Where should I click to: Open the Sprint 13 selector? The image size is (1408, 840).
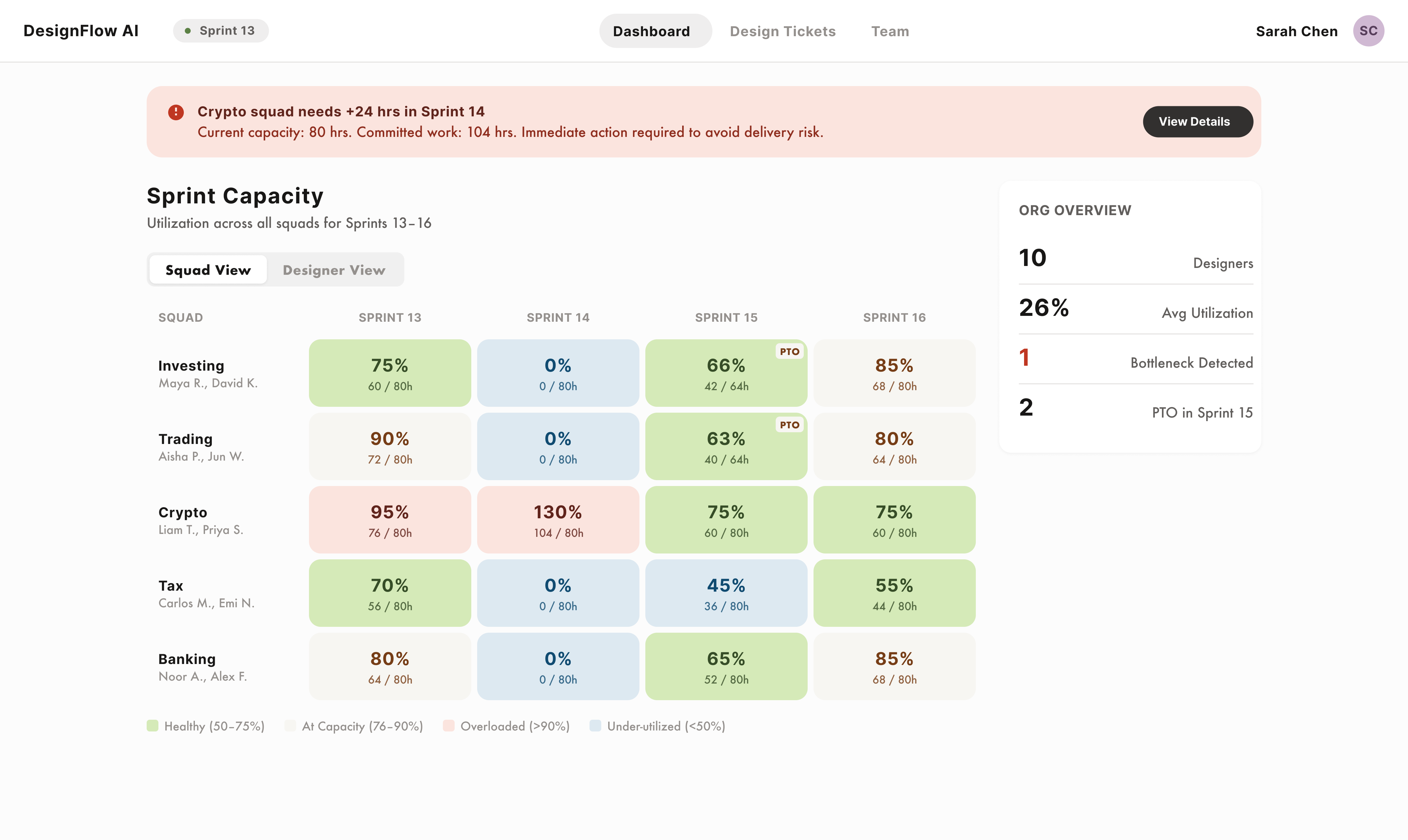click(221, 31)
